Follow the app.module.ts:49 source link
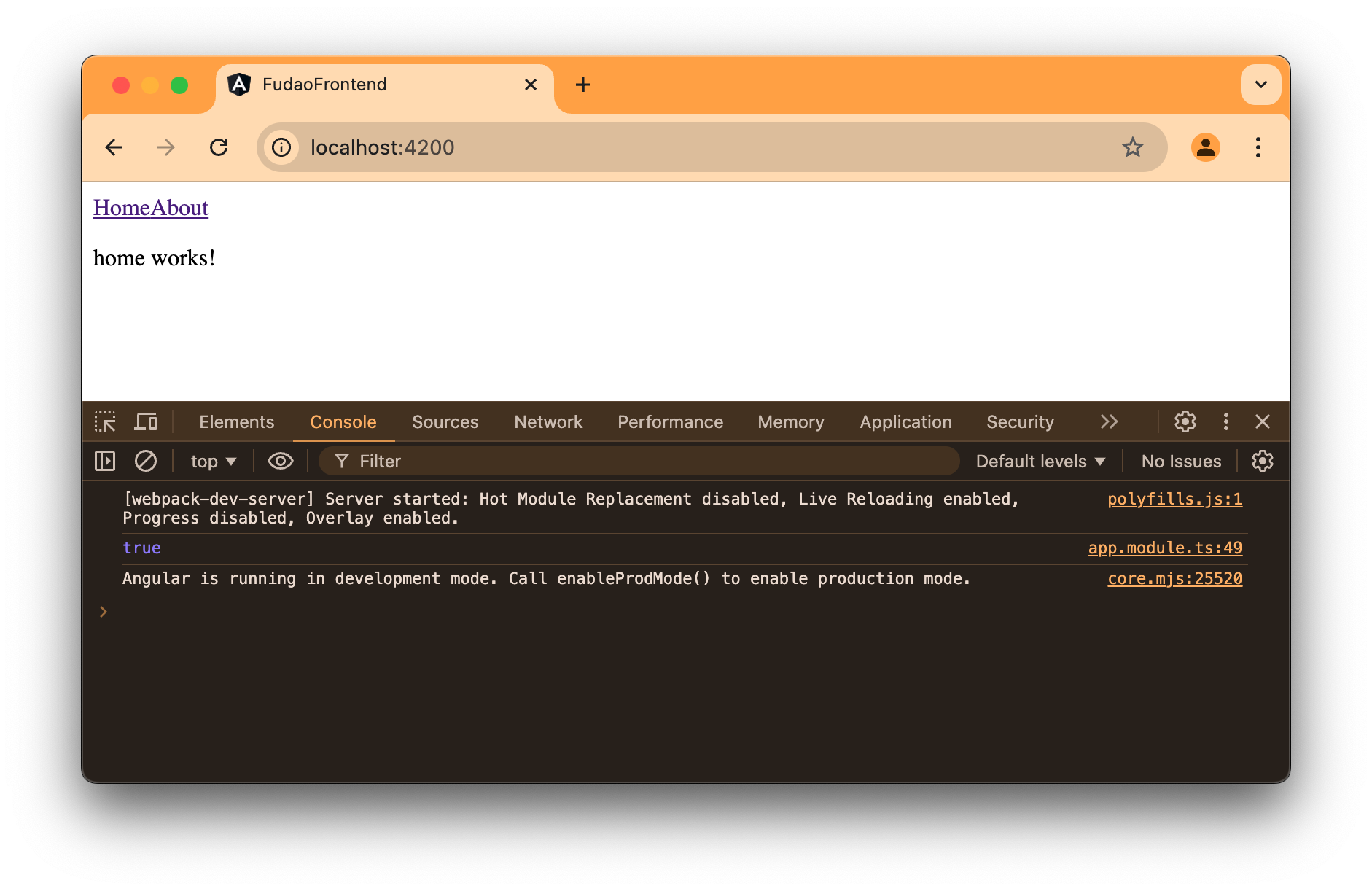The height and width of the screenshot is (891, 1372). (x=1165, y=548)
